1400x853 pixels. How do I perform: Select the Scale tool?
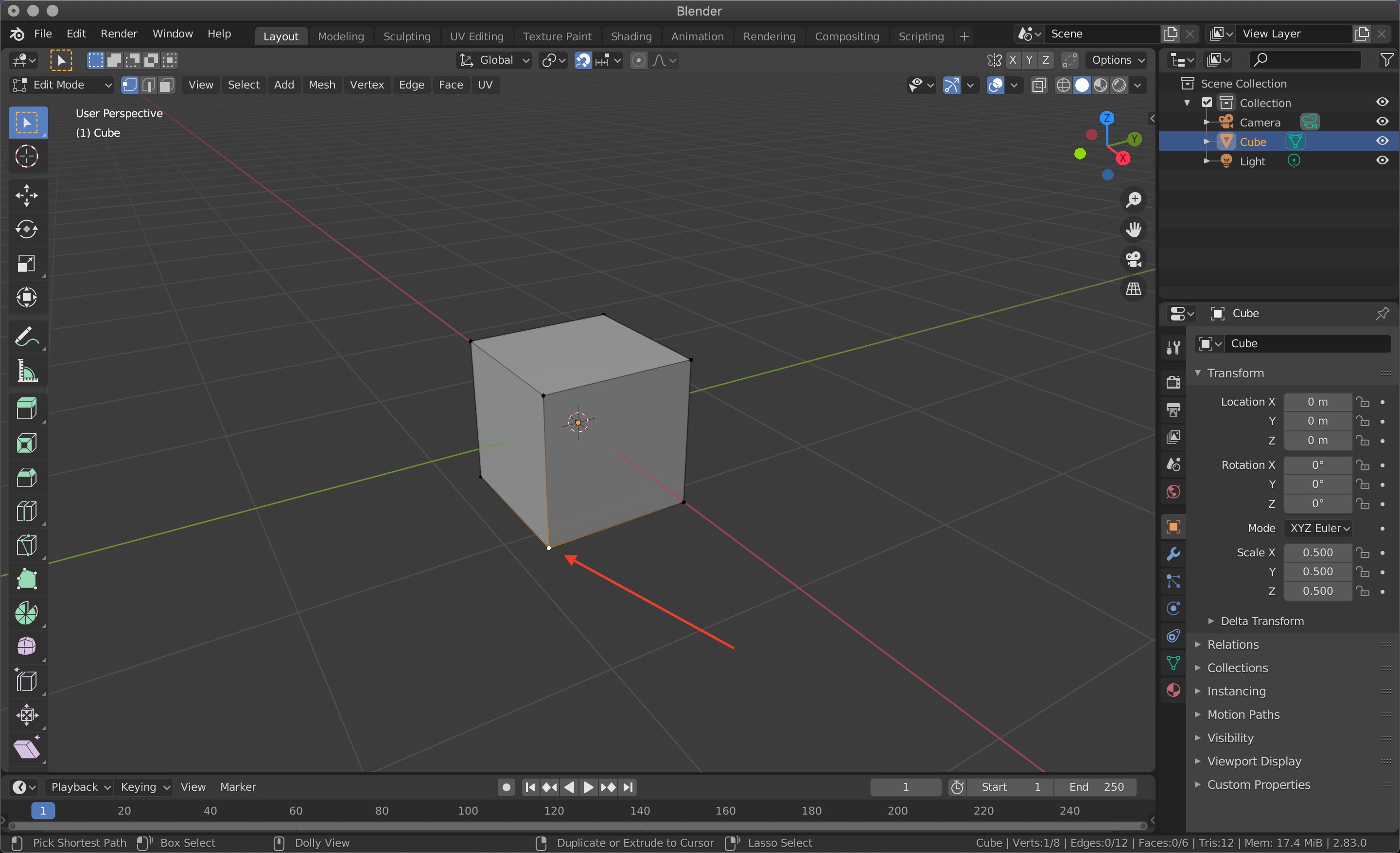click(27, 264)
